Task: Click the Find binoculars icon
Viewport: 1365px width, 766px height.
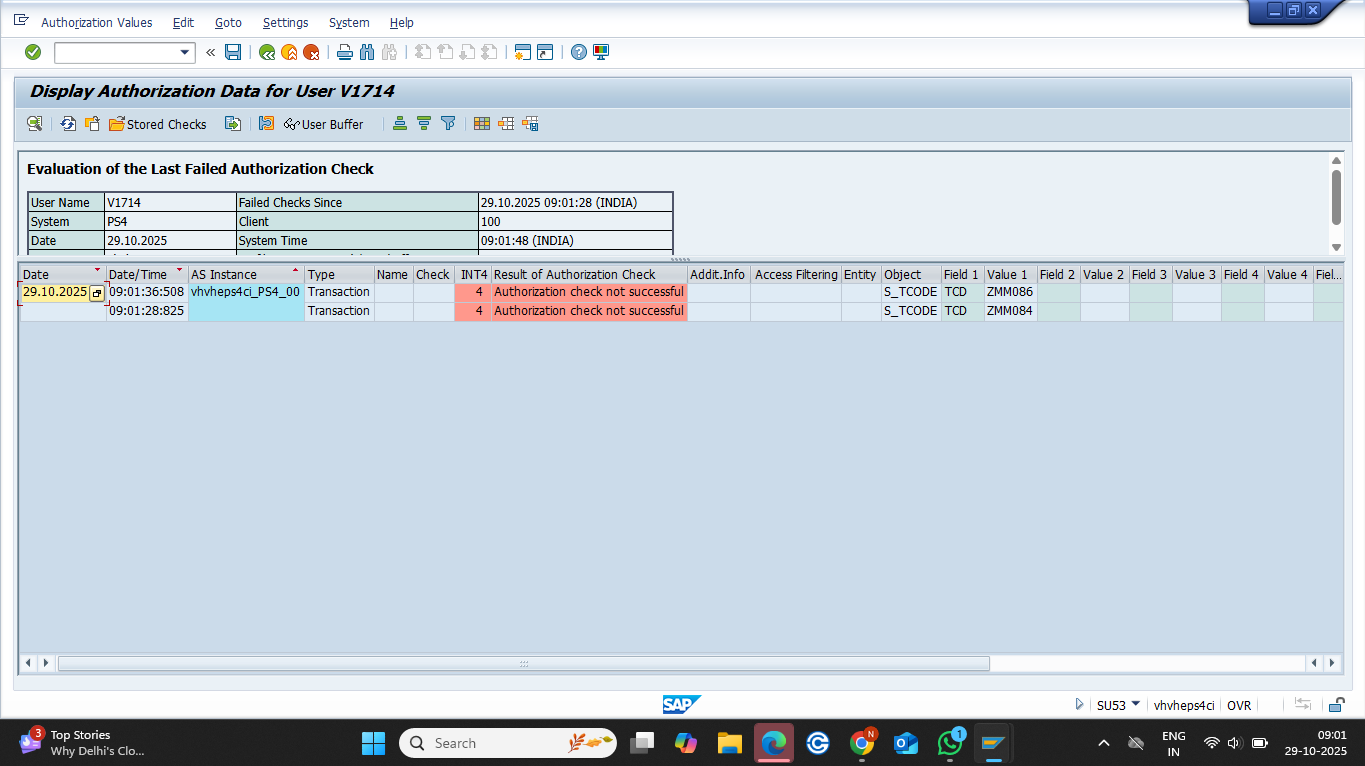Action: coord(366,52)
